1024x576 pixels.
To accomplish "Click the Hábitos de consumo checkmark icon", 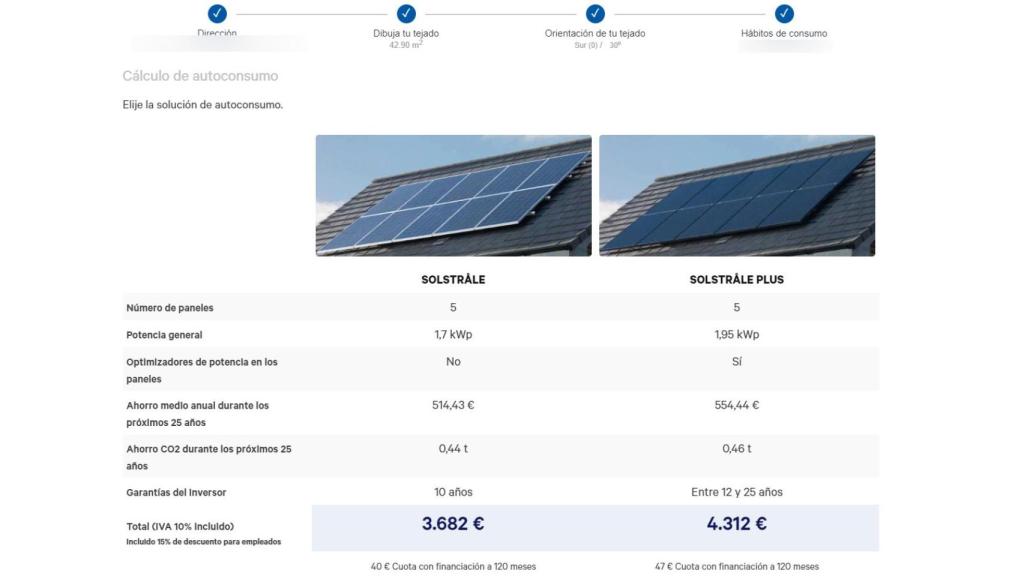I will pyautogui.click(x=782, y=14).
